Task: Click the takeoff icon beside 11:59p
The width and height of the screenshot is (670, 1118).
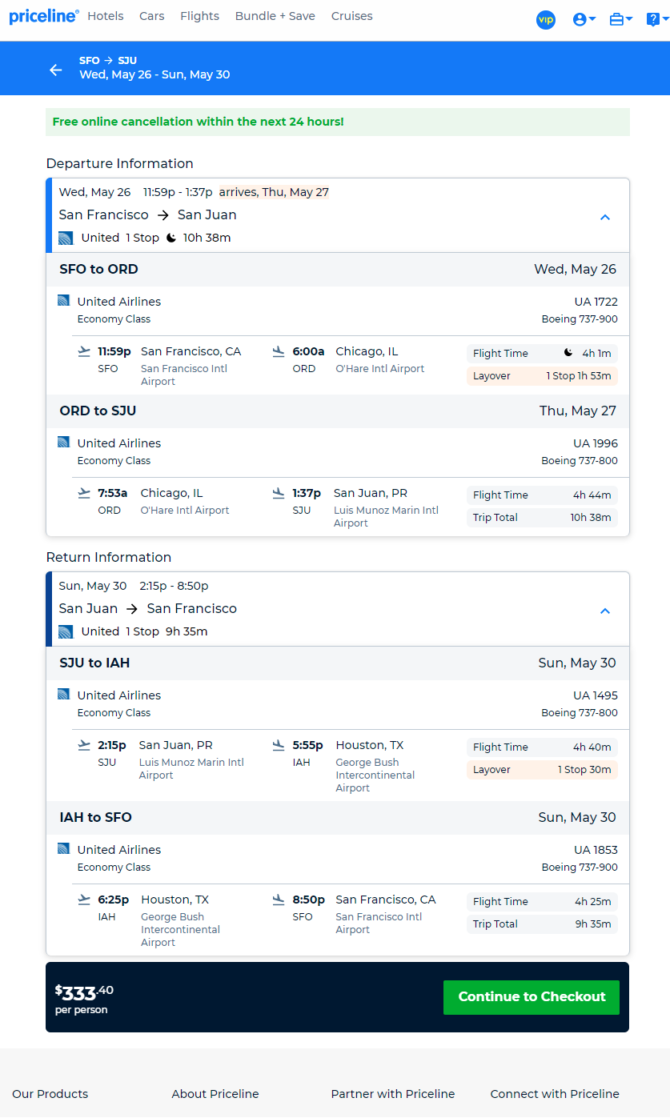Action: (84, 352)
